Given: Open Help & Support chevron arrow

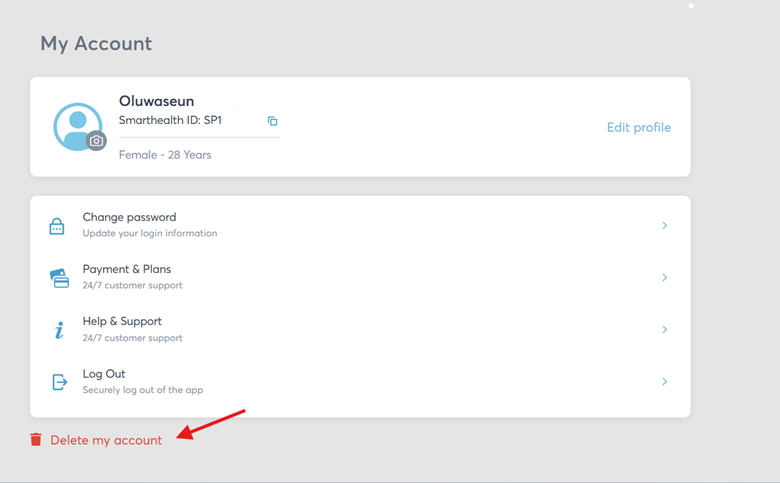Looking at the screenshot, I should 664,330.
